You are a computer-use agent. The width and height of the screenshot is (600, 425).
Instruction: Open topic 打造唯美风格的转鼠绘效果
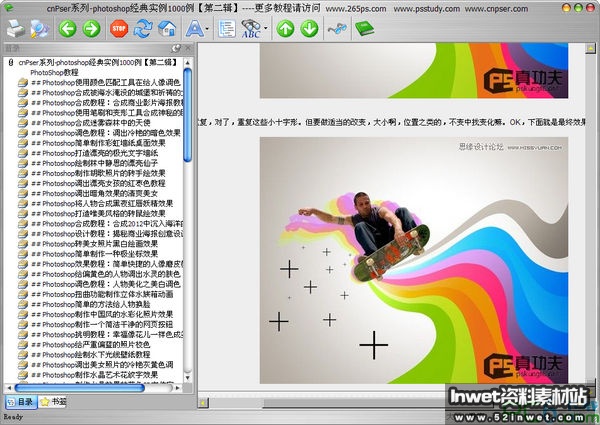(x=98, y=213)
